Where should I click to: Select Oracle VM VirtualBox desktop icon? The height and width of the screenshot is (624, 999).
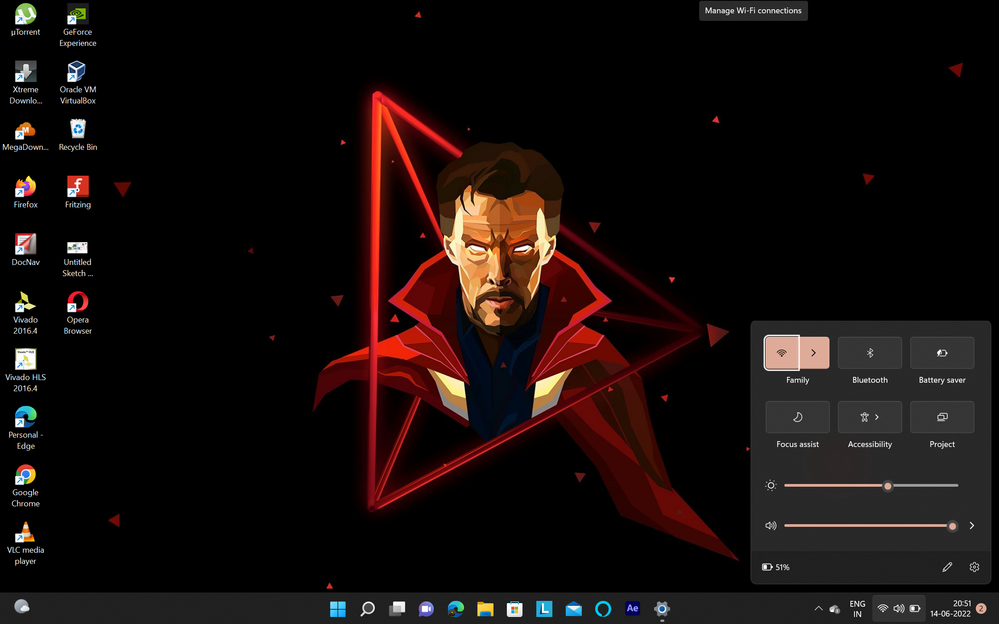78,83
